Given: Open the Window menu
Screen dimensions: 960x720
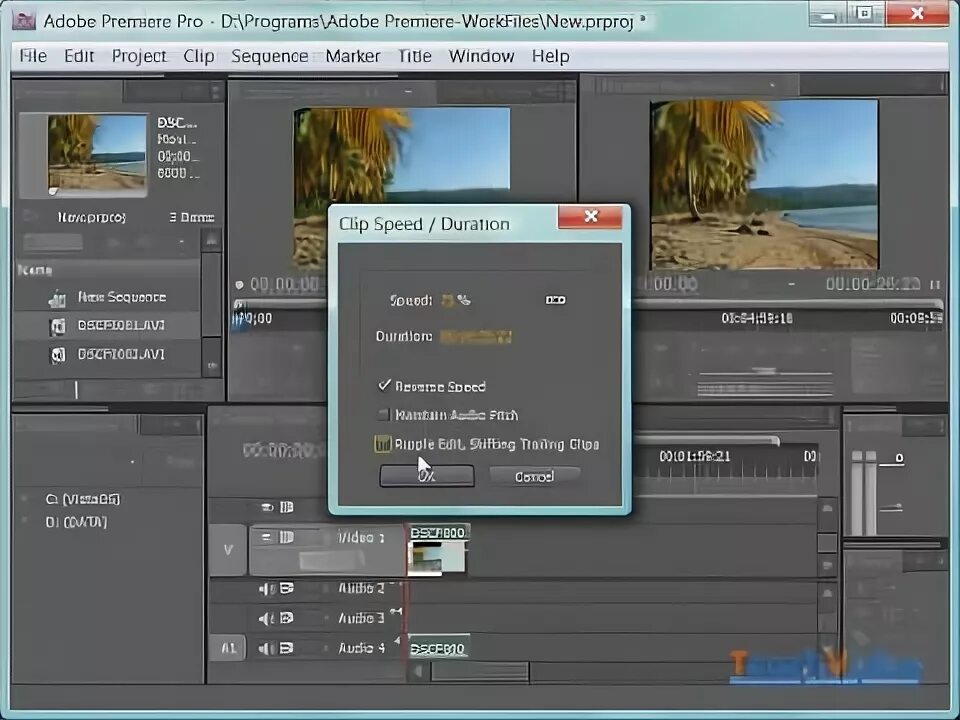Looking at the screenshot, I should coord(481,56).
